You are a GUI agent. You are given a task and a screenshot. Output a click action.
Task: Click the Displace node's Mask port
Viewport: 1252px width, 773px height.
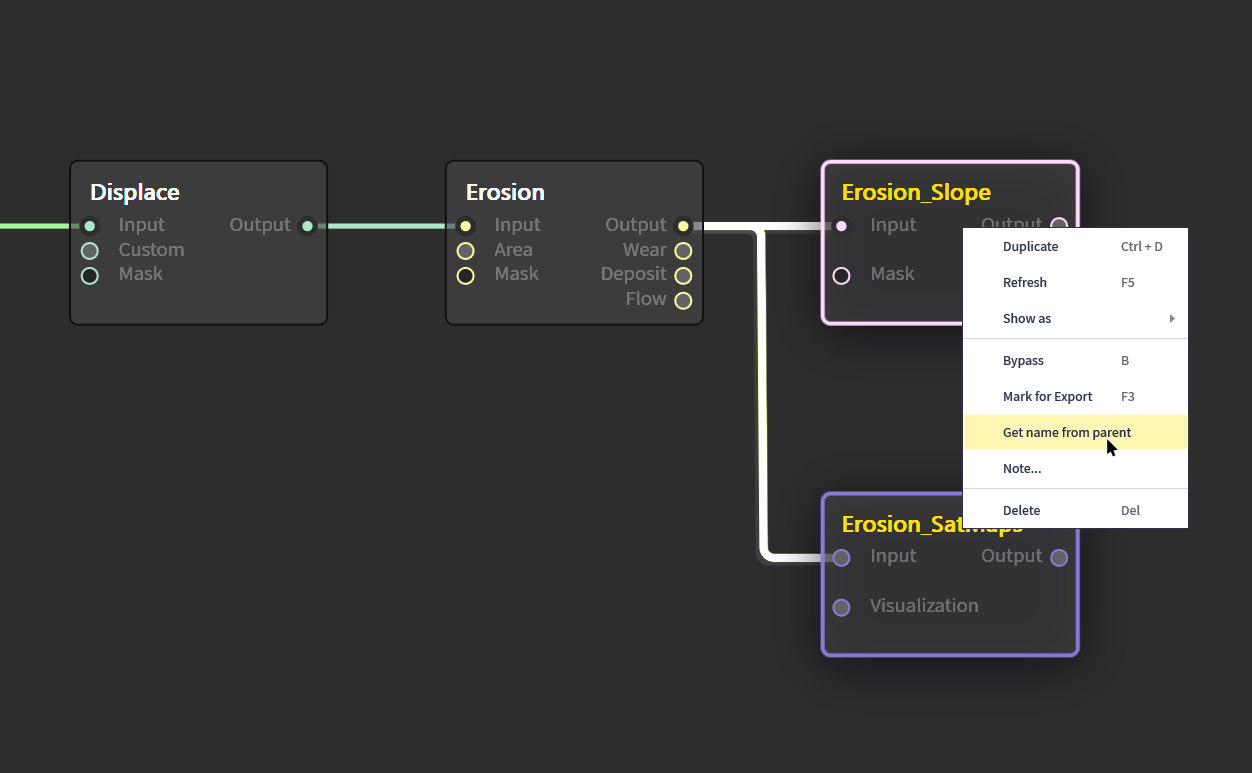pyautogui.click(x=90, y=275)
